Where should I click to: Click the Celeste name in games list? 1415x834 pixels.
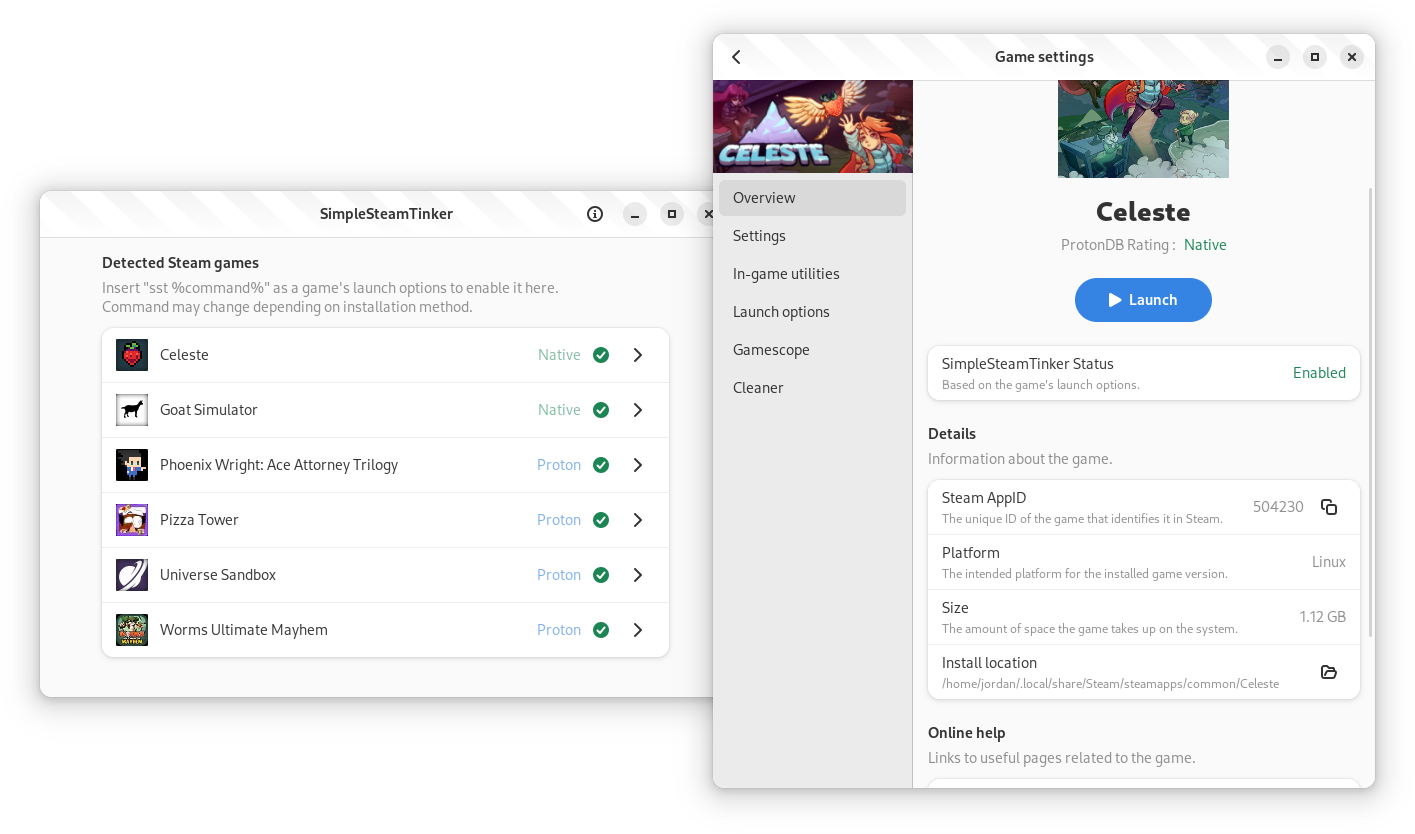coord(184,355)
